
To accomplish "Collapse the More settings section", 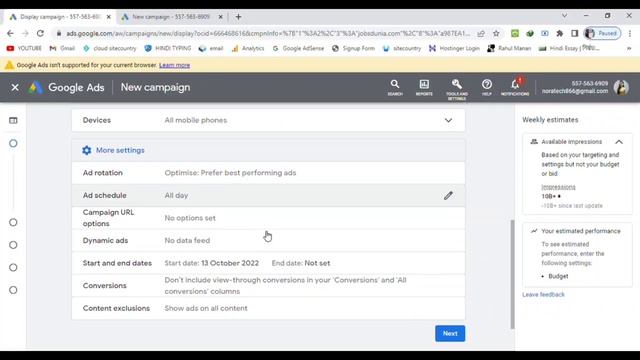I will click(268, 150).
